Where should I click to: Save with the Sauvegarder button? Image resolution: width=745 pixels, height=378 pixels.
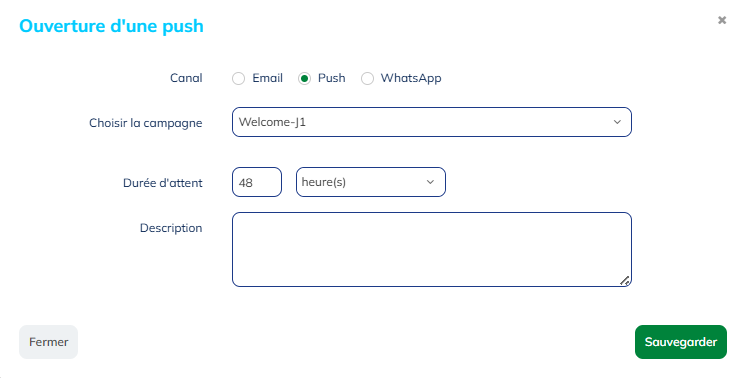click(681, 342)
